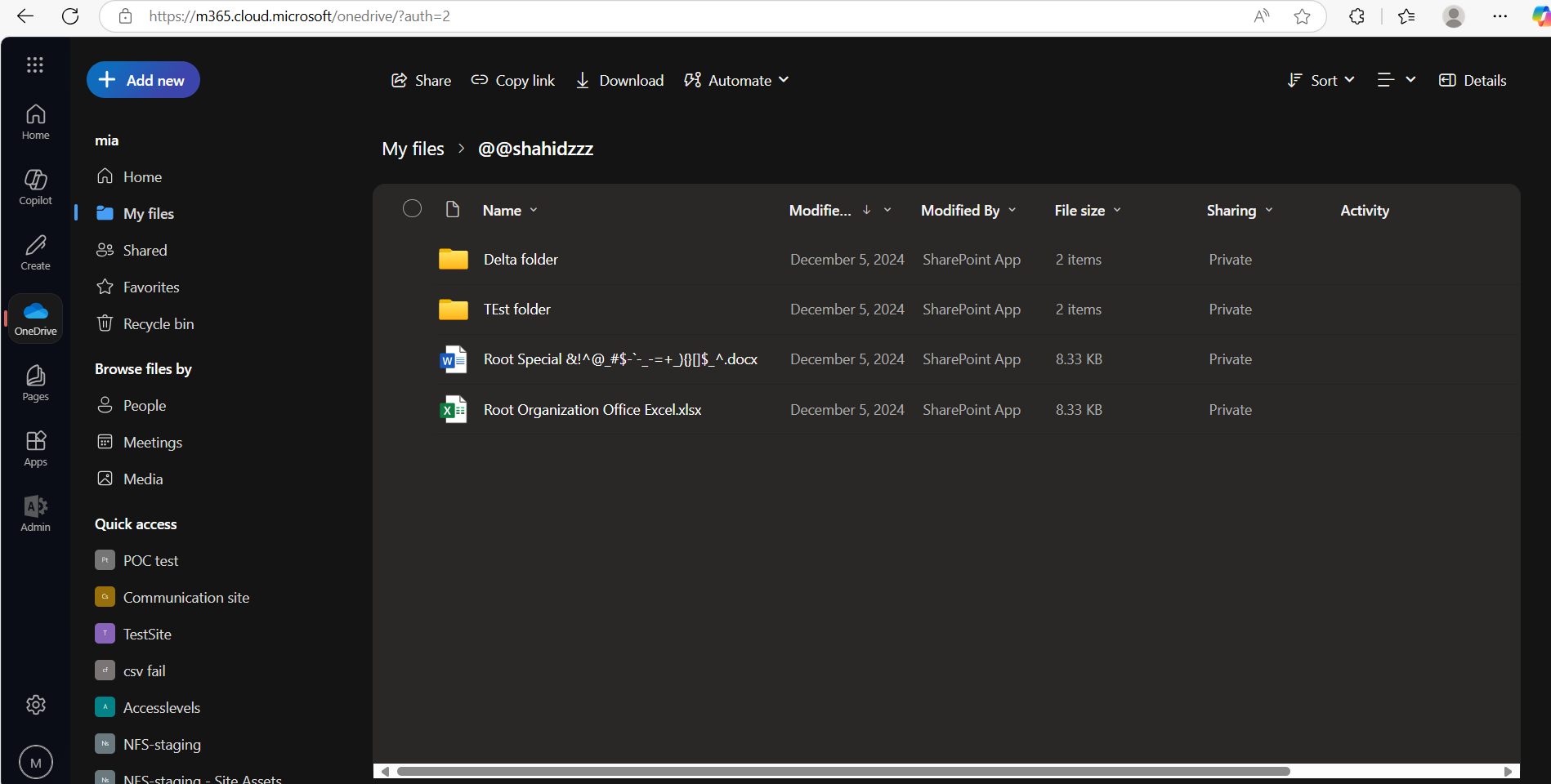Add this page to favorites star
The width and height of the screenshot is (1551, 784).
click(x=1303, y=16)
